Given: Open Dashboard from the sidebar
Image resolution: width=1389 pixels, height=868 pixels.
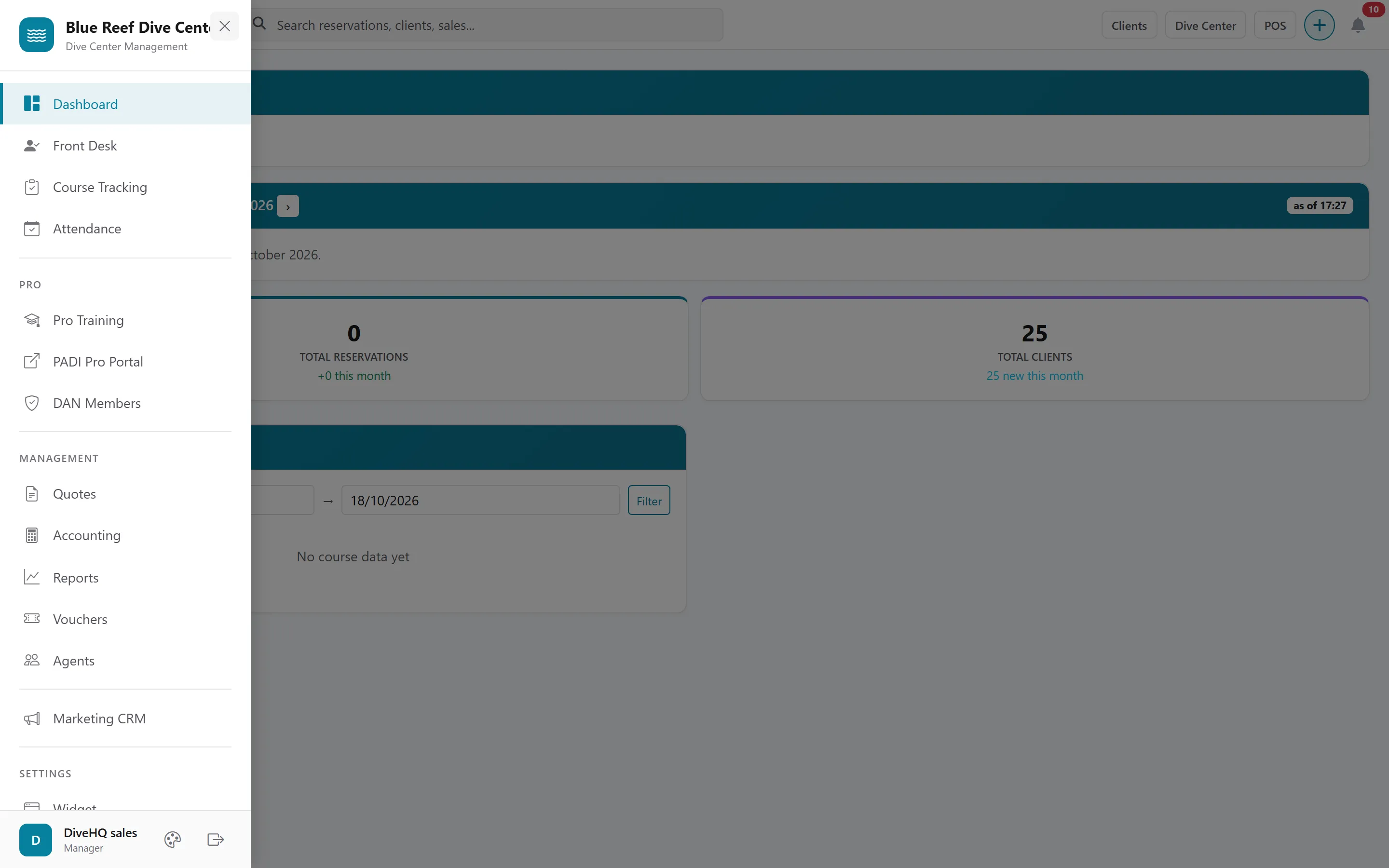Looking at the screenshot, I should point(125,104).
